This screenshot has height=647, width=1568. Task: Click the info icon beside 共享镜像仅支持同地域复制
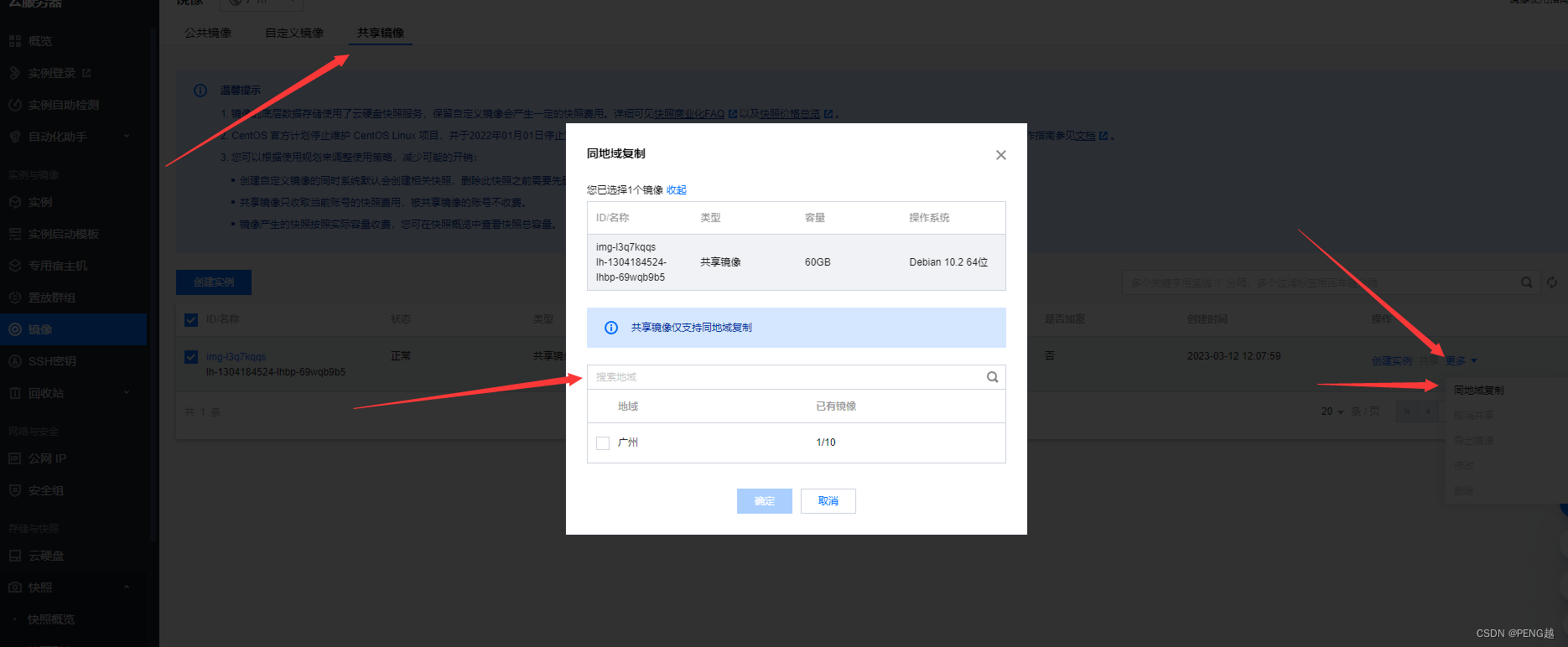tap(611, 328)
